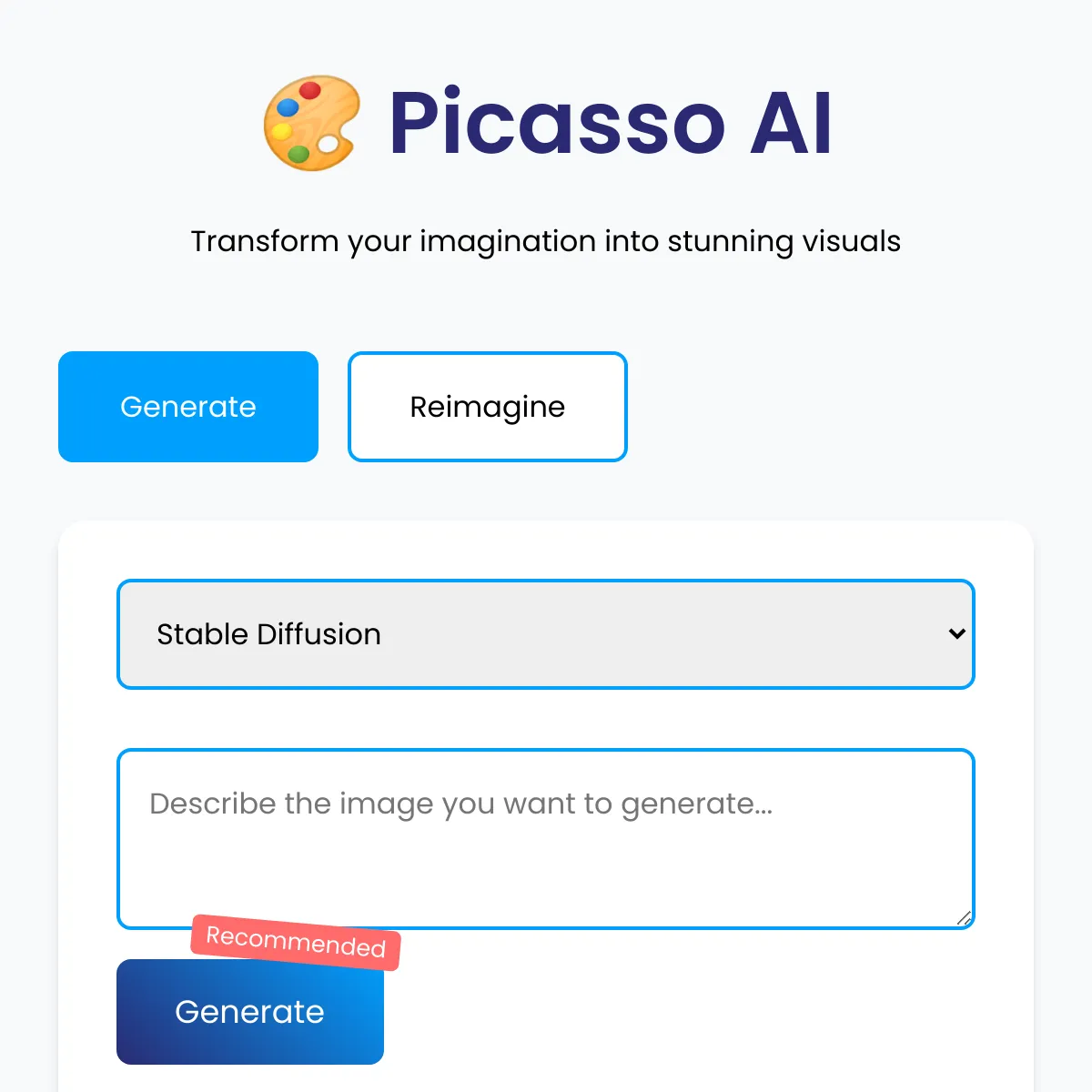Image resolution: width=1092 pixels, height=1092 pixels.
Task: Open the Stable Diffusion model dropdown
Action: pyautogui.click(x=546, y=634)
